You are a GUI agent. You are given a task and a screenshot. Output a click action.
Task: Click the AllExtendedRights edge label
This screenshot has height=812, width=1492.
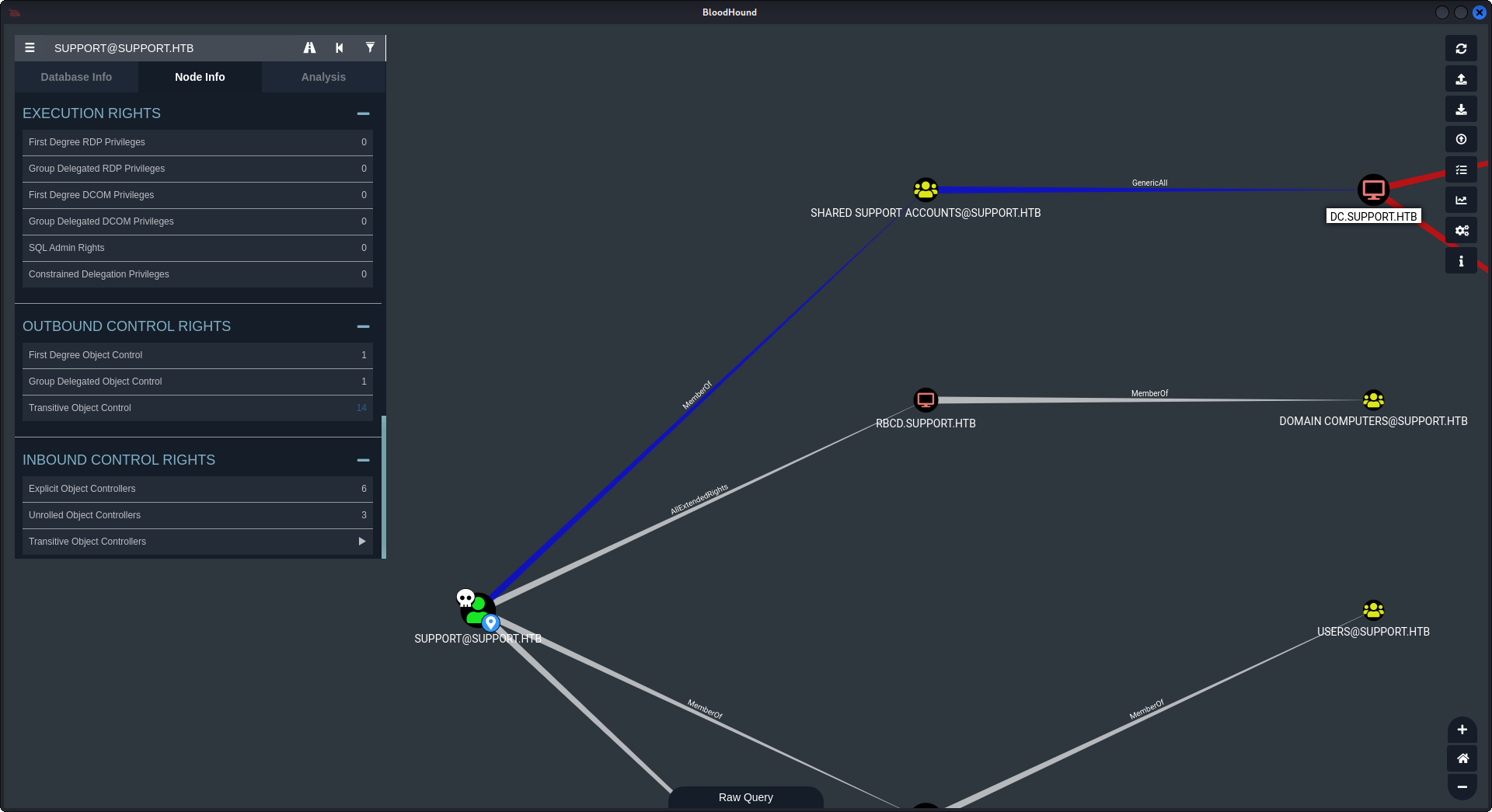click(x=699, y=500)
